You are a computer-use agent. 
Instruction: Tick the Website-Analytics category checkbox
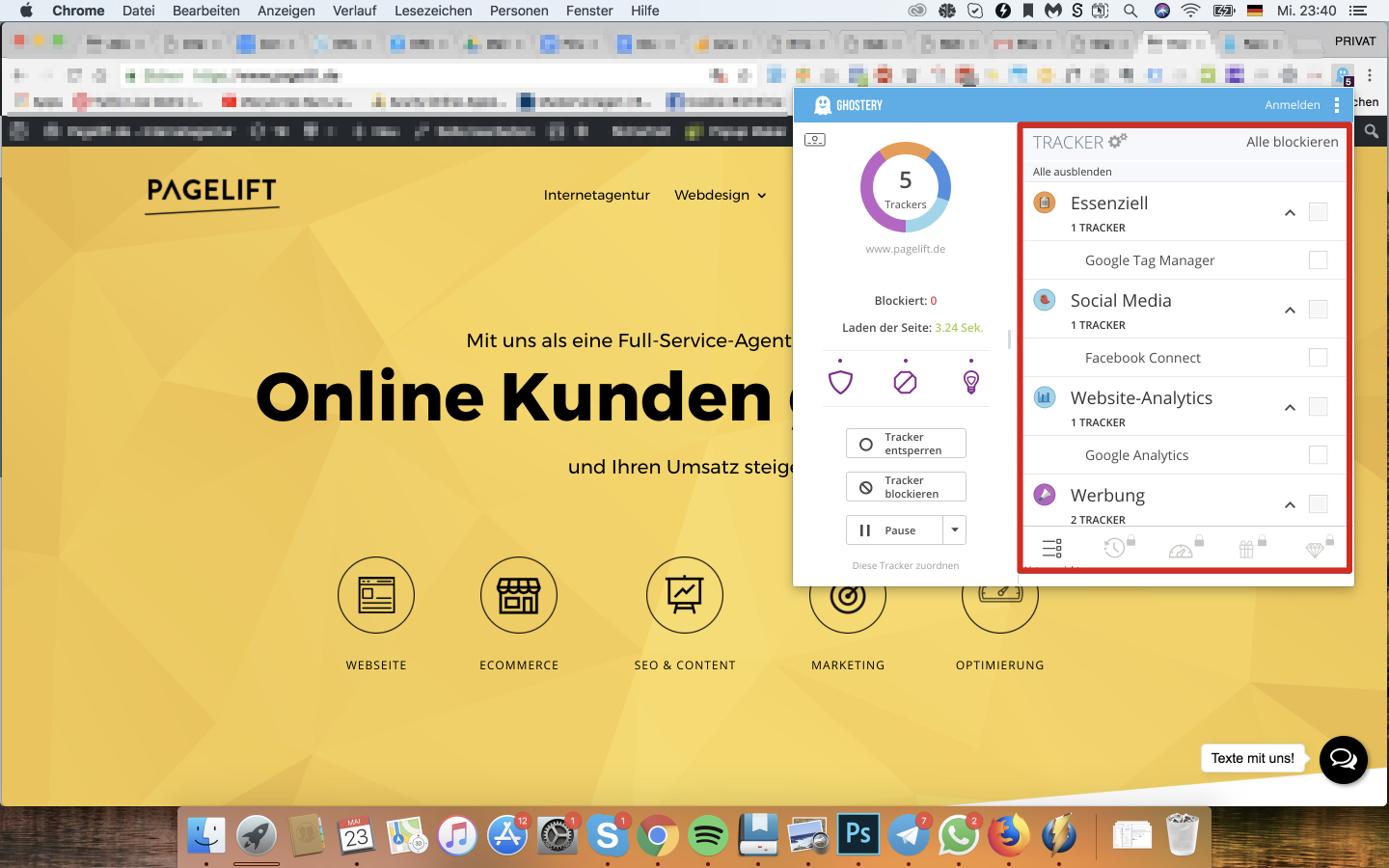[x=1318, y=406]
